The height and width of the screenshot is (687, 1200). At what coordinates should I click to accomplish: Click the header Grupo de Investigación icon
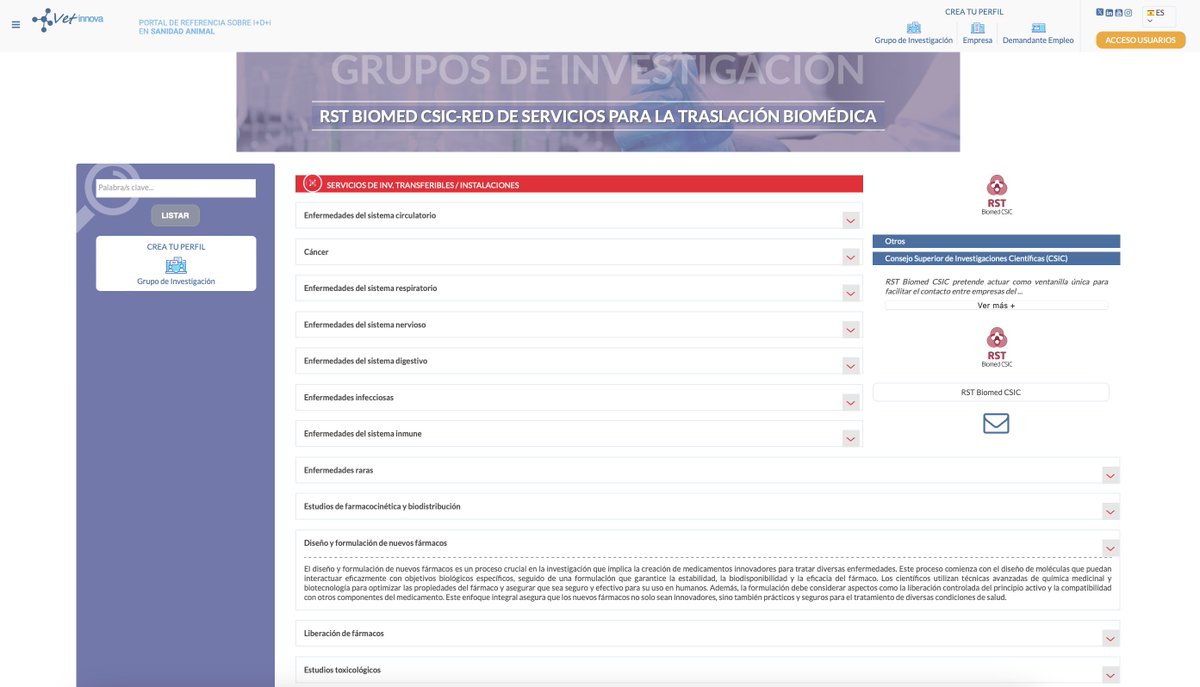tap(913, 27)
